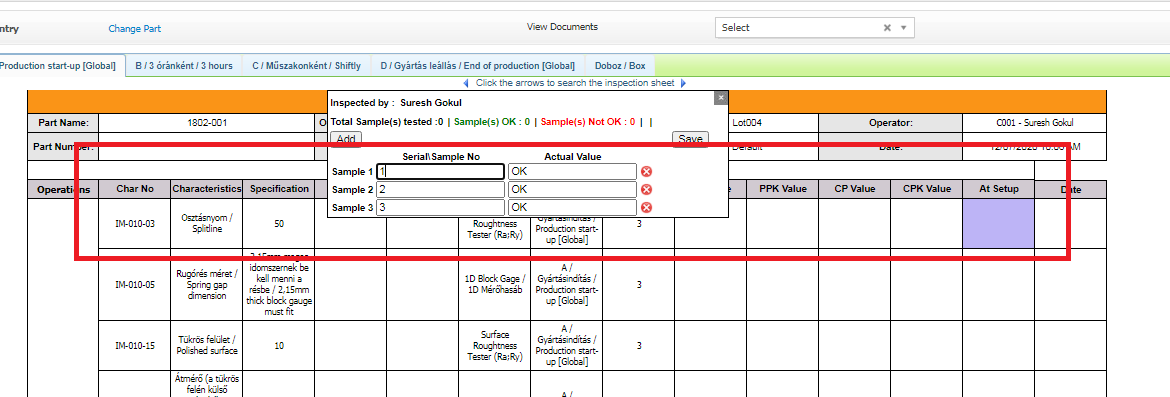This screenshot has height=397, width=1170.
Task: Click the IM-010-05 char number cell
Action: [135, 284]
